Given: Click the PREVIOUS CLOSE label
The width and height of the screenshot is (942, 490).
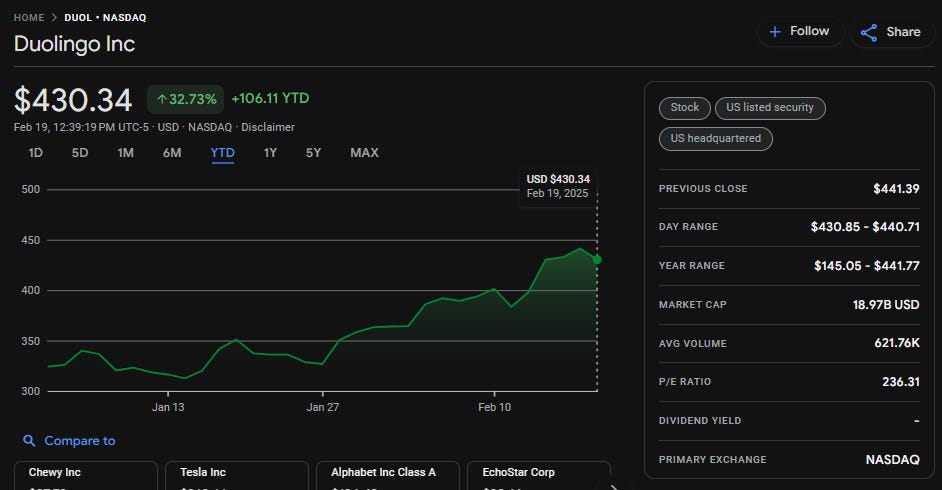Looking at the screenshot, I should point(703,189).
